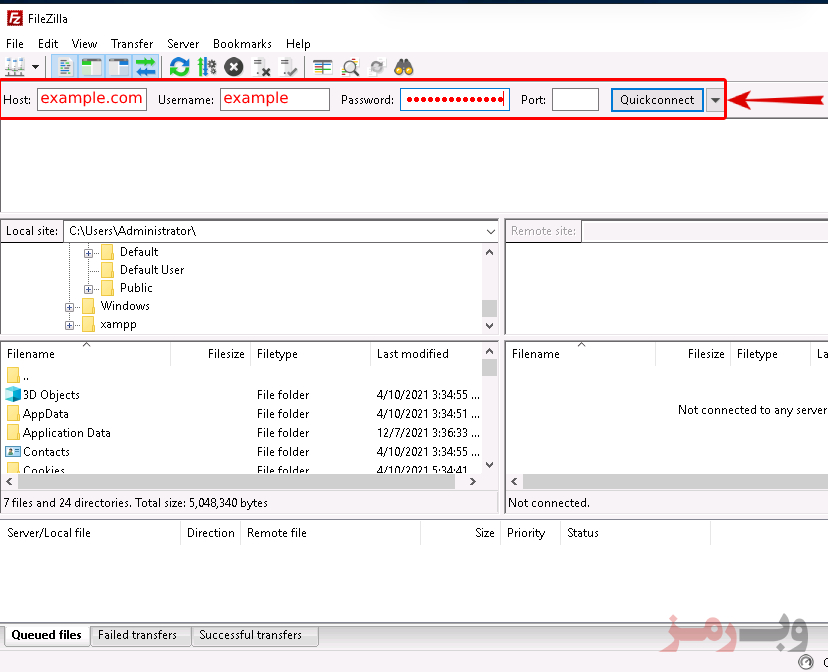Expand the Public folder node
Viewport: 828px width, 672px height.
click(x=89, y=289)
